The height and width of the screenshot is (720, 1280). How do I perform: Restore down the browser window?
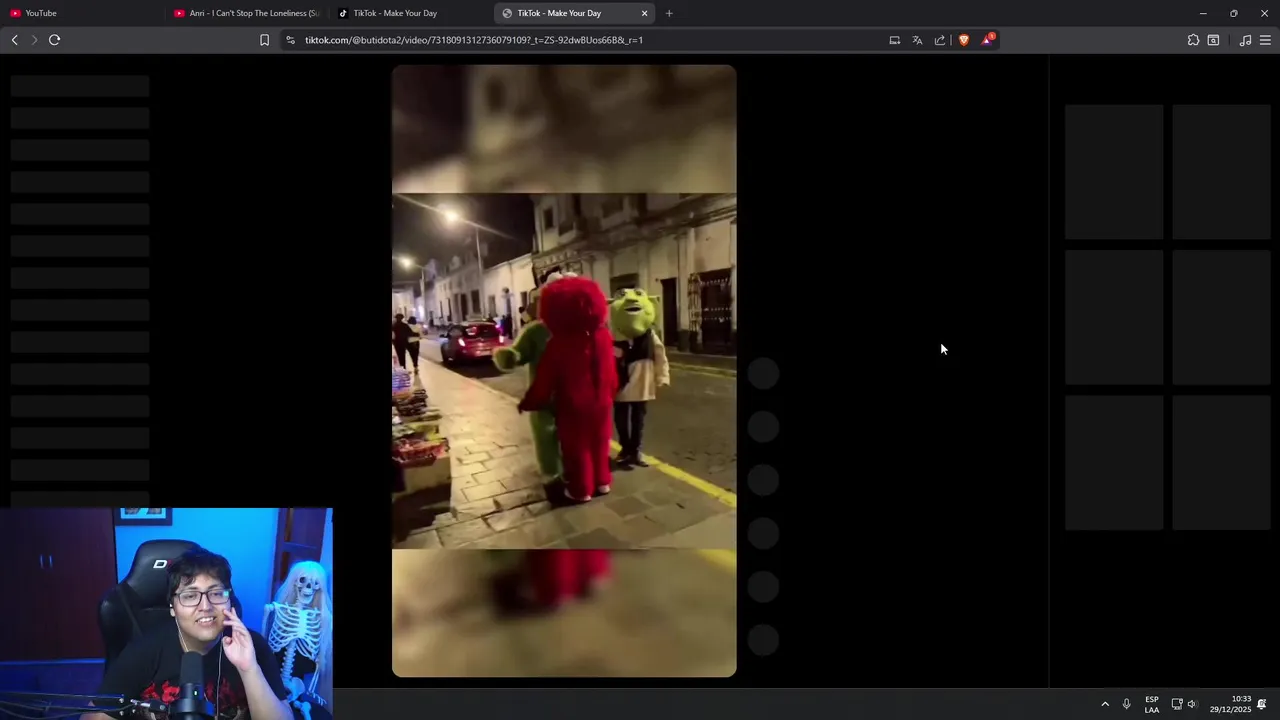pyautogui.click(x=1234, y=13)
